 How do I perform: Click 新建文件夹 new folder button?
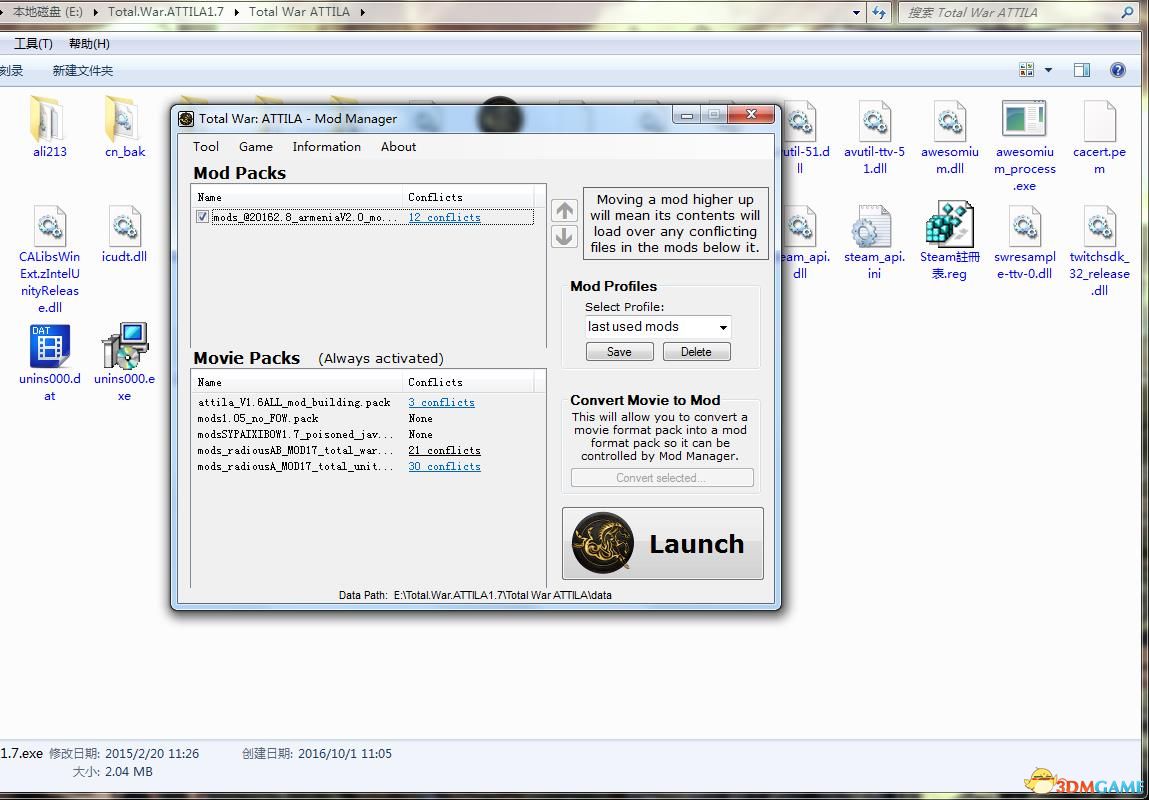(x=83, y=71)
